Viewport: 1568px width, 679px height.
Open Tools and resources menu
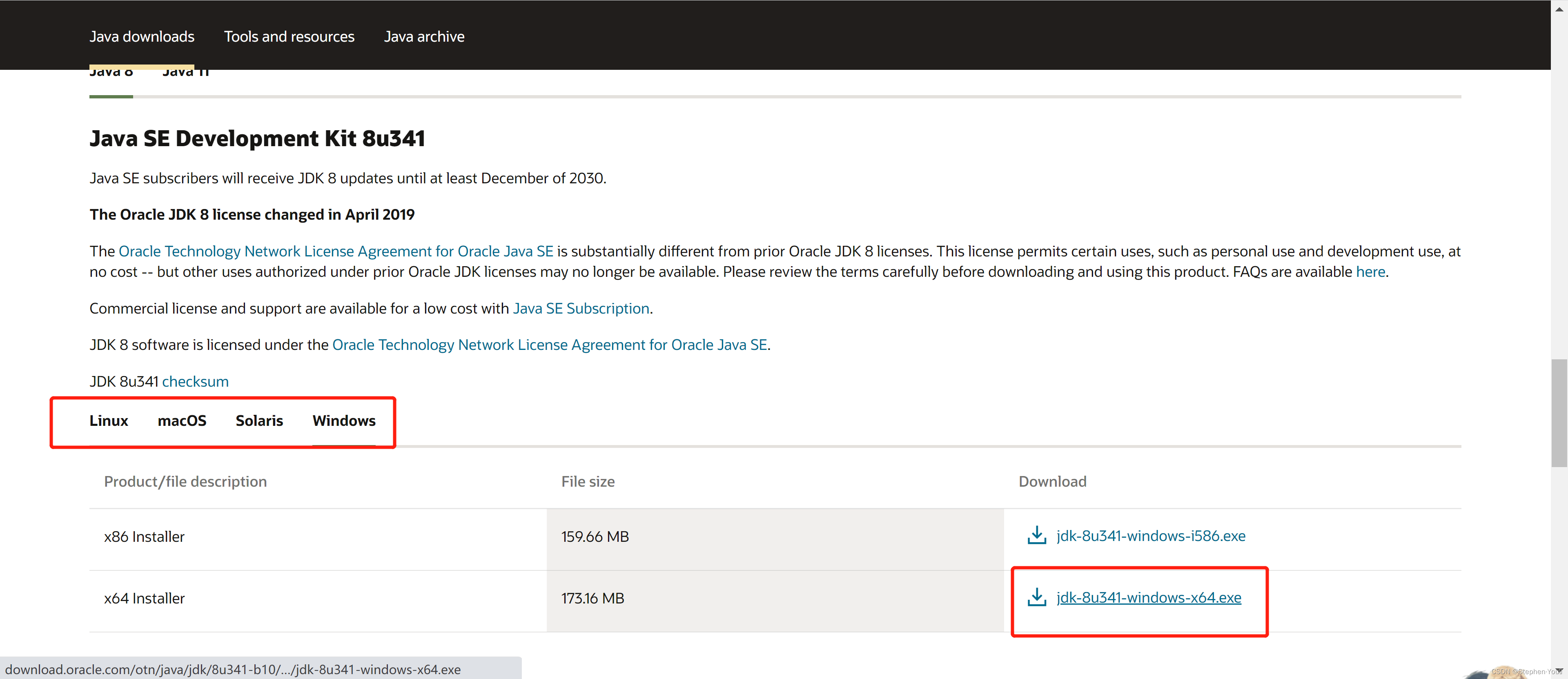pos(289,36)
